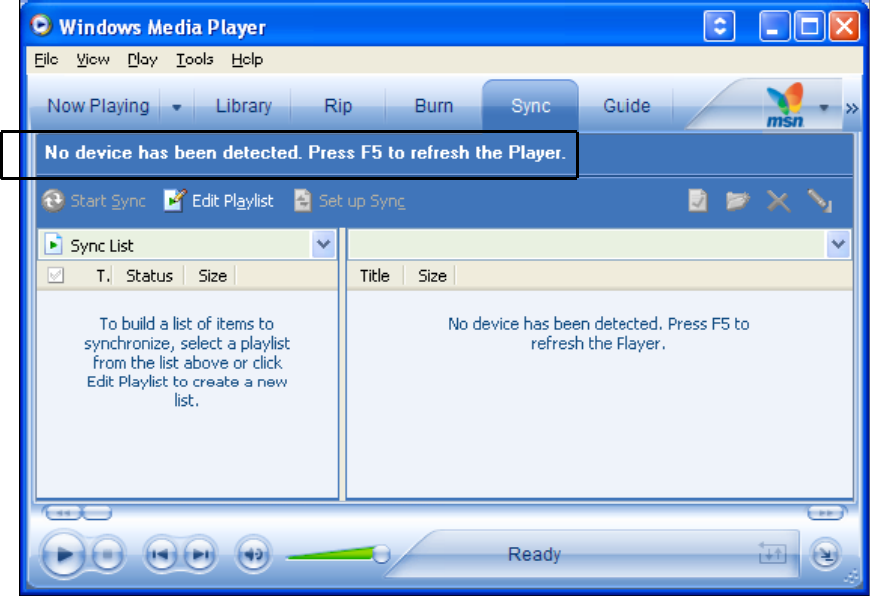Screen dimensions: 870x596
Task: Mute the sound with speaker icon
Action: 254,554
